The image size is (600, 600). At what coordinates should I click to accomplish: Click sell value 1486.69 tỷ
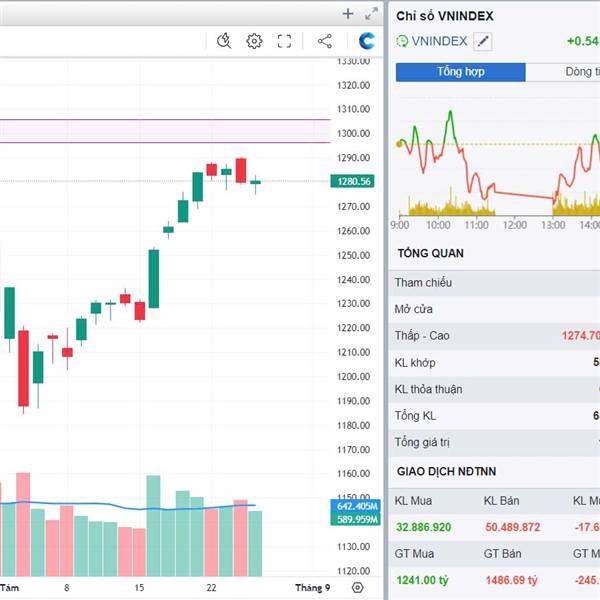(x=512, y=580)
